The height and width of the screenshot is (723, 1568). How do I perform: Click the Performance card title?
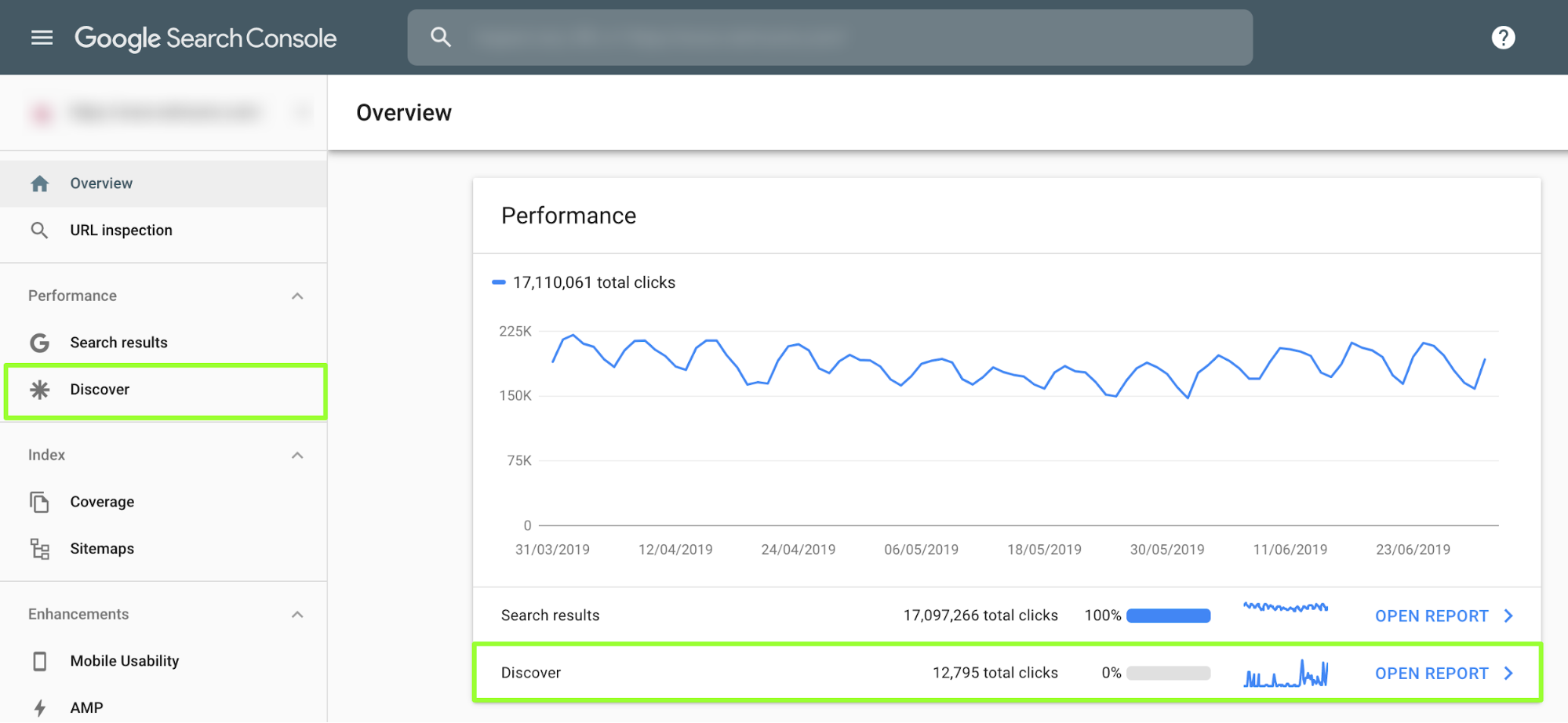coord(569,216)
